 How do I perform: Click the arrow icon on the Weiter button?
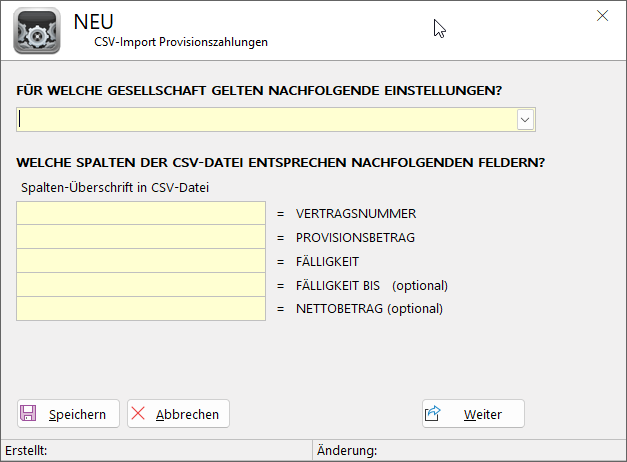pyautogui.click(x=433, y=414)
